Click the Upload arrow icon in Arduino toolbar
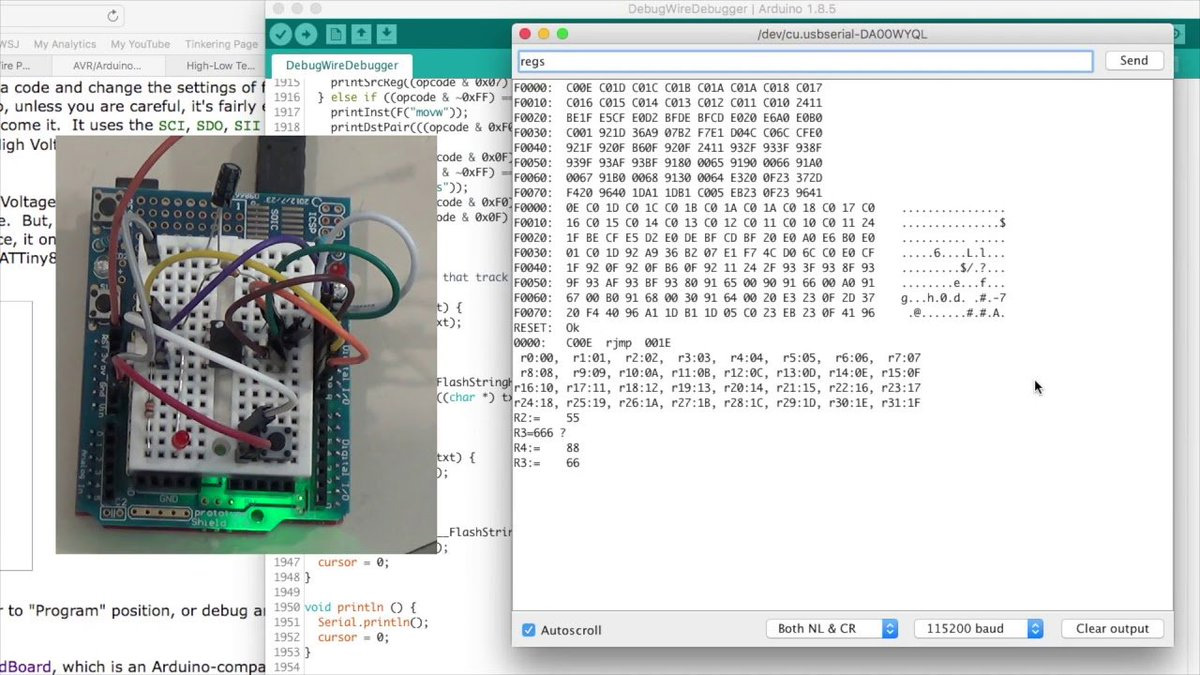The image size is (1200, 675). [x=305, y=35]
